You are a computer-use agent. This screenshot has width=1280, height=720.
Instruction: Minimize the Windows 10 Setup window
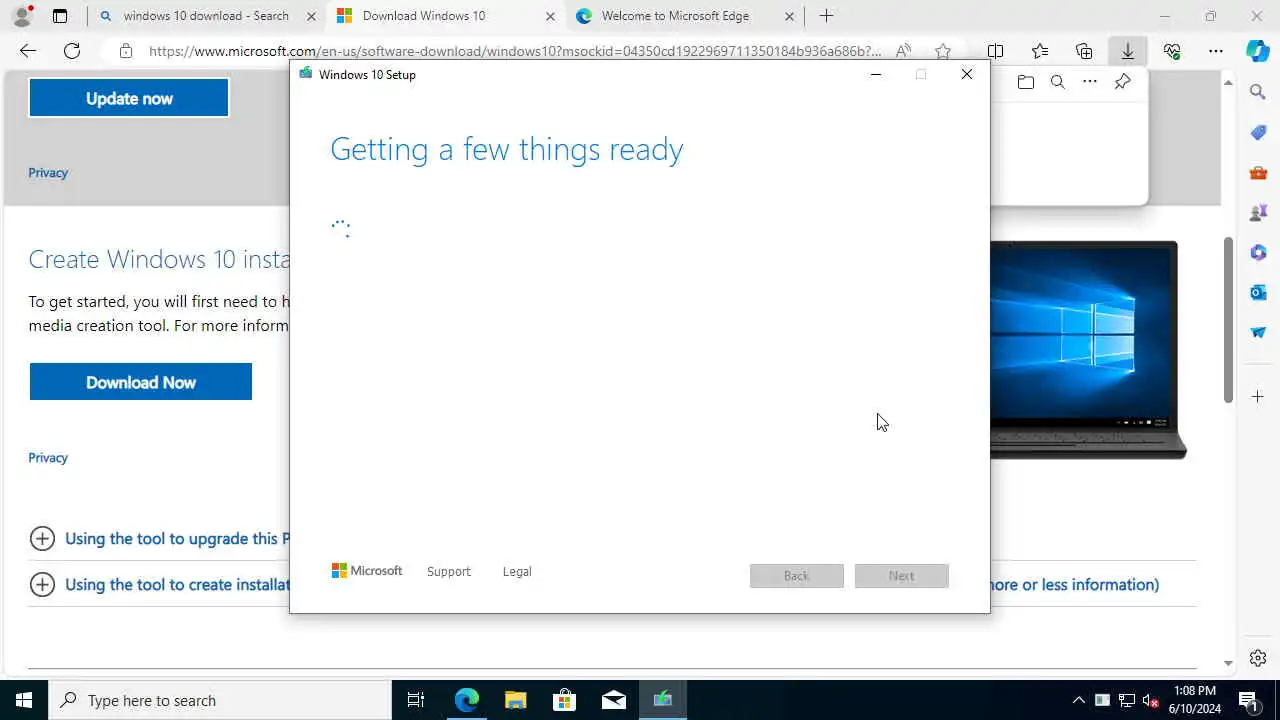(876, 74)
